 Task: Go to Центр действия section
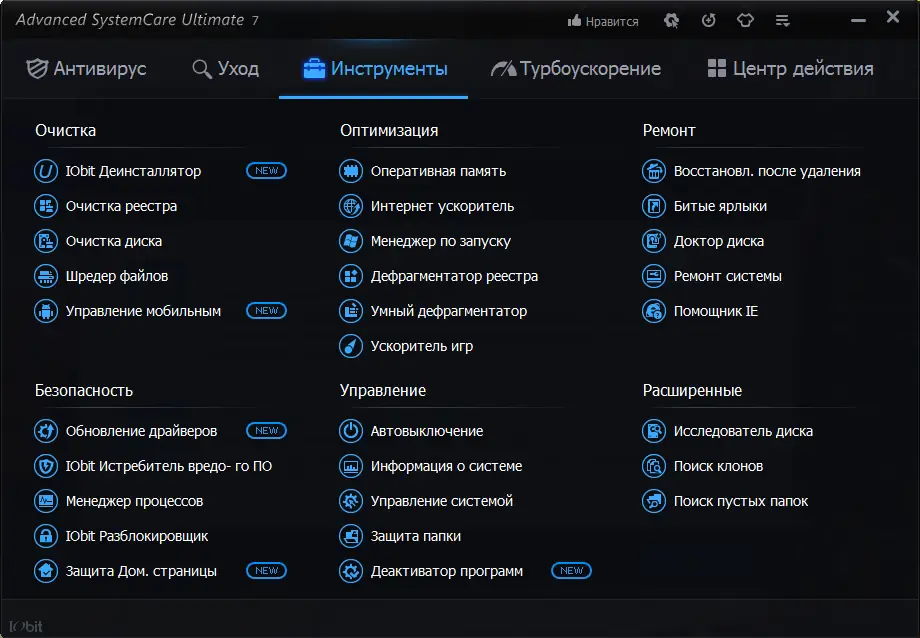[789, 70]
